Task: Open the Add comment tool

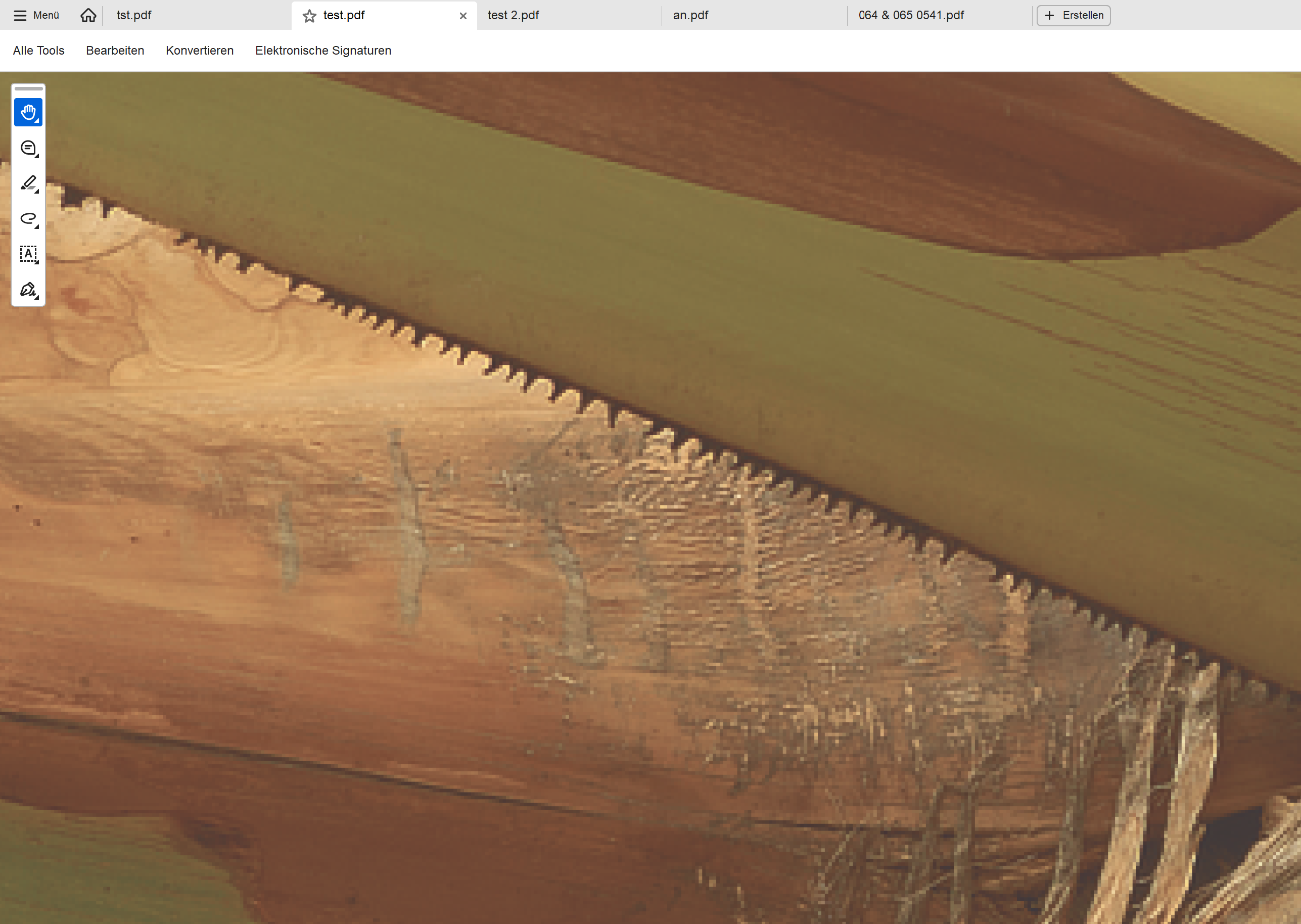Action: (28, 149)
